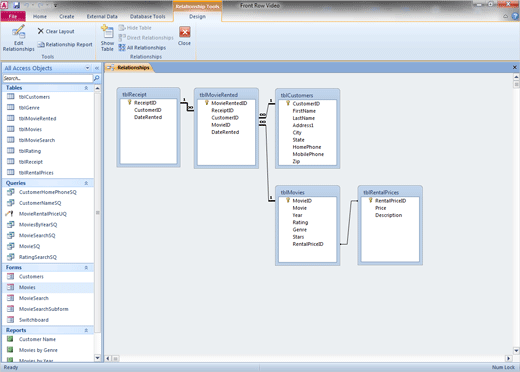This screenshot has height=372, width=520.
Task: Select MovieRentedID field in tblMovieRented
Action: (x=229, y=103)
